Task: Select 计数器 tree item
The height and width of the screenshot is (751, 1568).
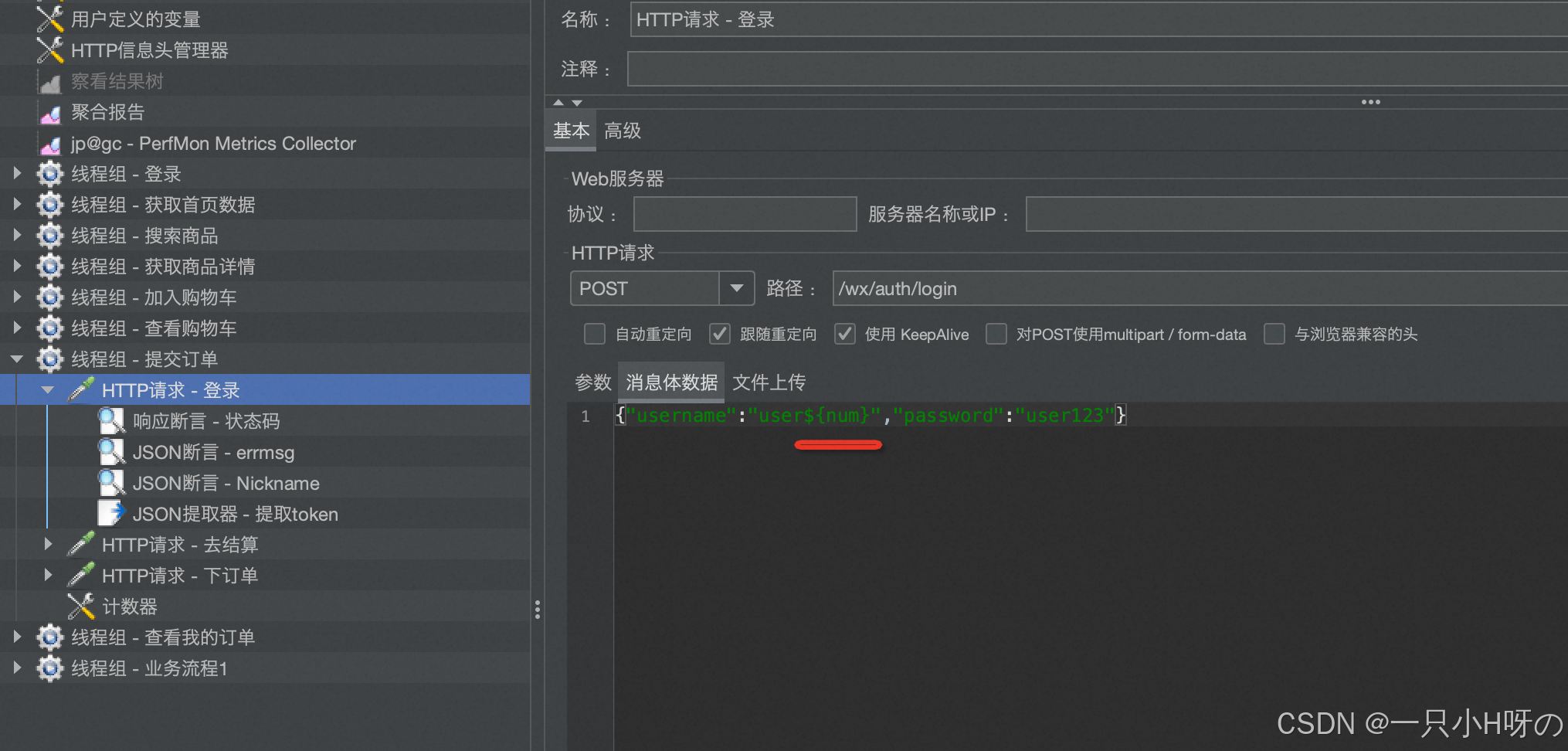Action: pos(130,607)
